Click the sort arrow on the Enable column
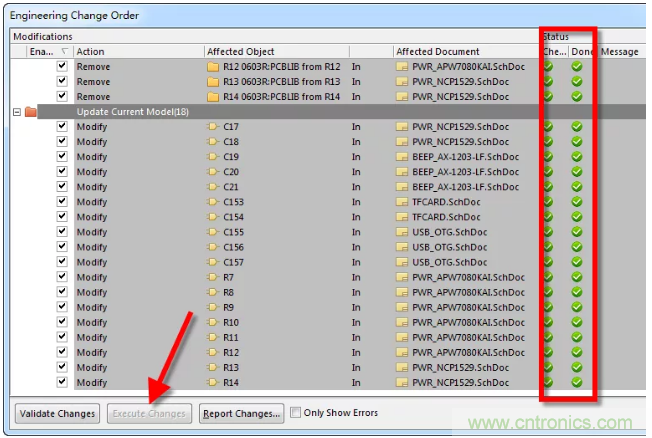 66,51
